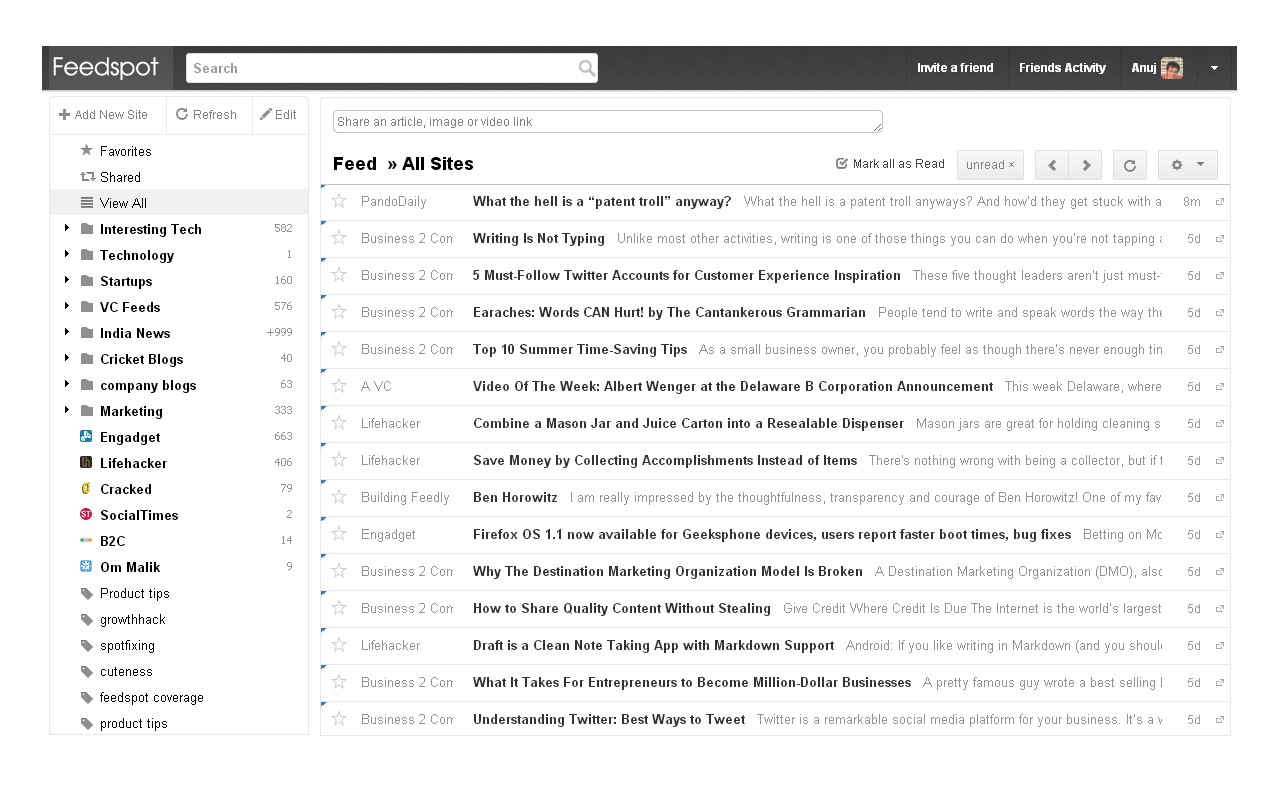
Task: Open the user account dropdown arrow
Action: [1214, 68]
